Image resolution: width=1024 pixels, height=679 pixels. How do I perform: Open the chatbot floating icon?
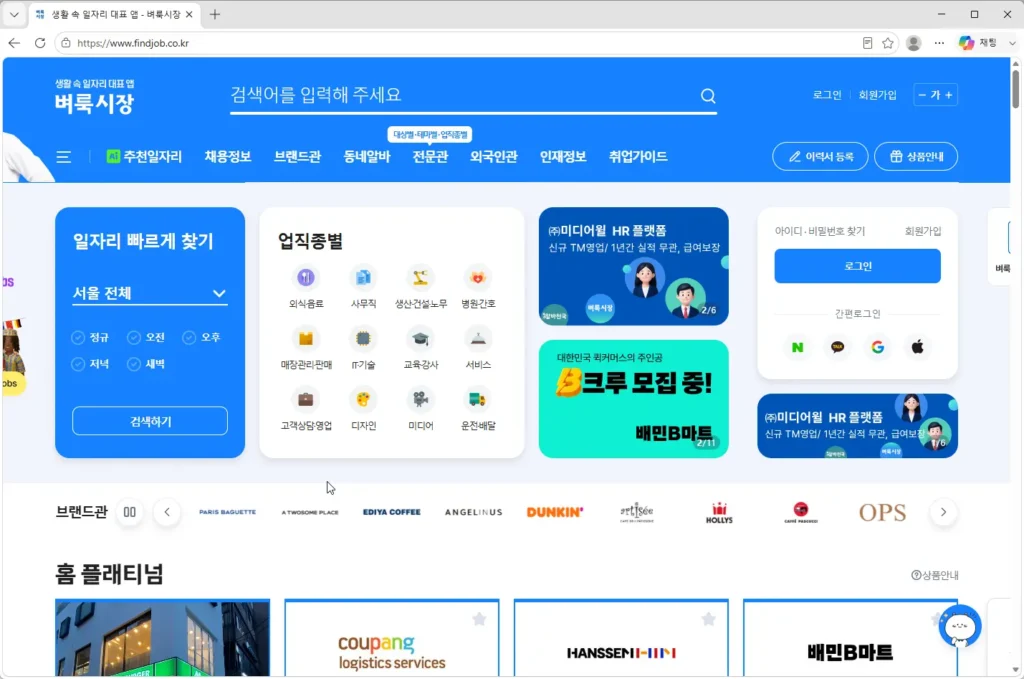point(959,626)
